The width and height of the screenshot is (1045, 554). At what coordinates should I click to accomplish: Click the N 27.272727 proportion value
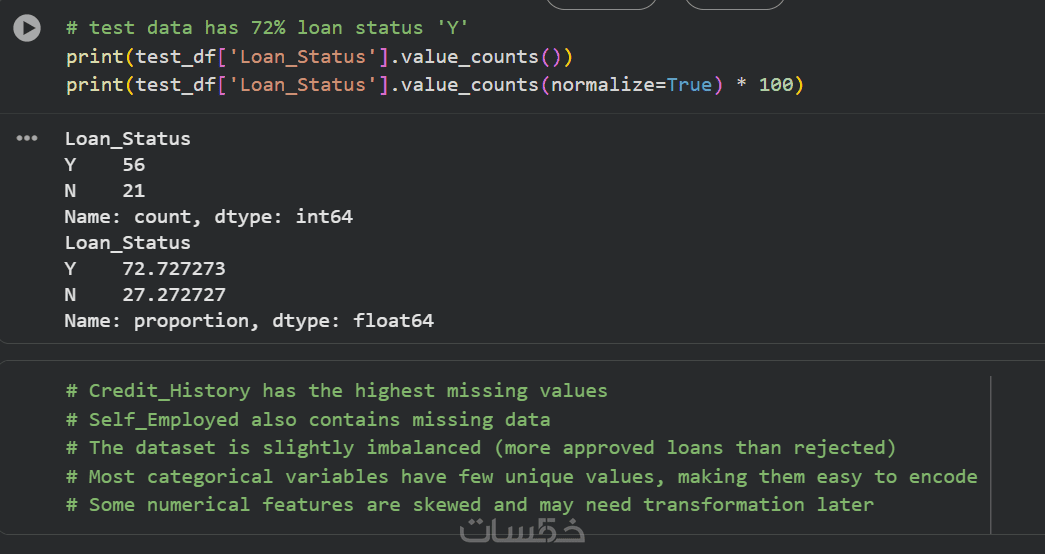point(174,295)
